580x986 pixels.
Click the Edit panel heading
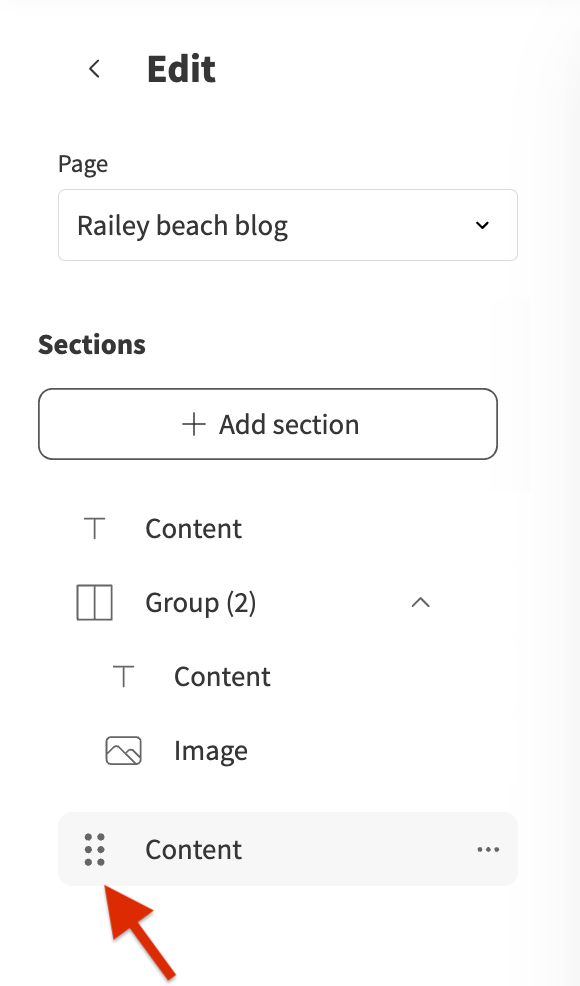181,69
